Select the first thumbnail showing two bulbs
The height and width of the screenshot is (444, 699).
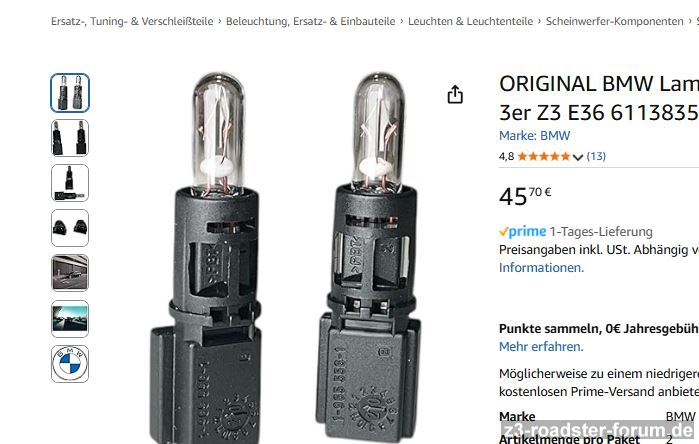[70, 93]
